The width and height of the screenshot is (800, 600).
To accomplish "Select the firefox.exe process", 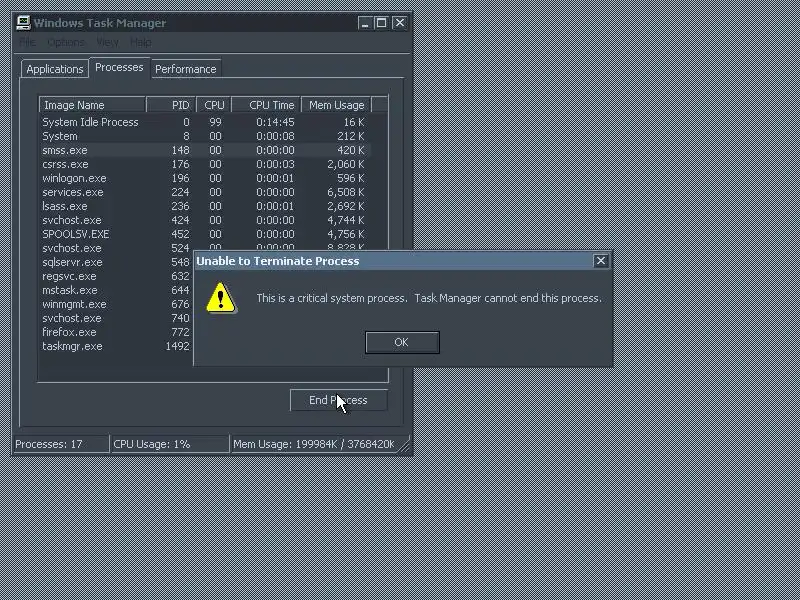I will pyautogui.click(x=116, y=332).
